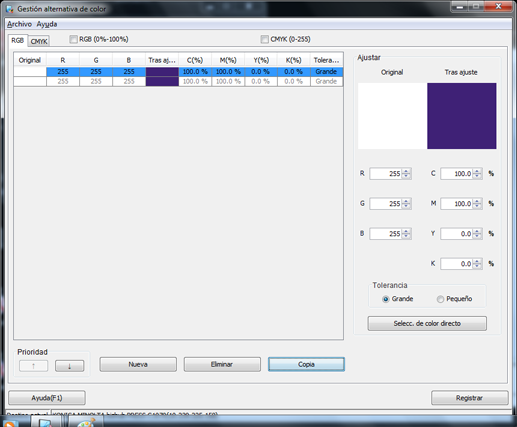Click the purple Tras ajuste color preview

tap(462, 116)
